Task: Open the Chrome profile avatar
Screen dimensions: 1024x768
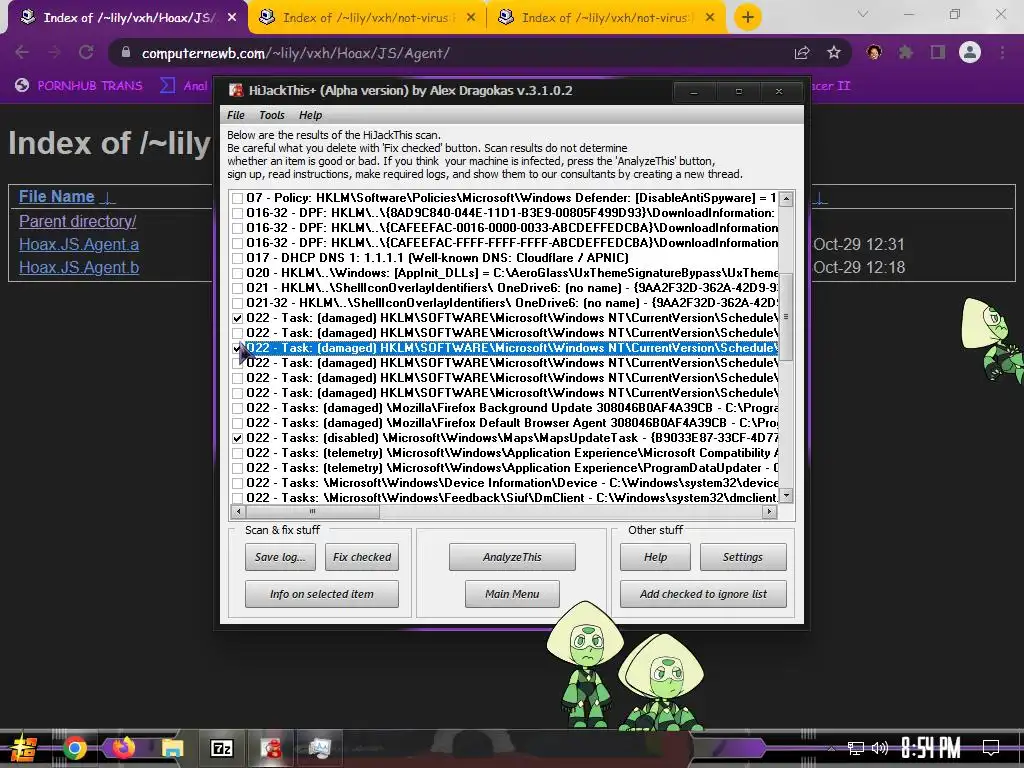Action: tap(970, 52)
